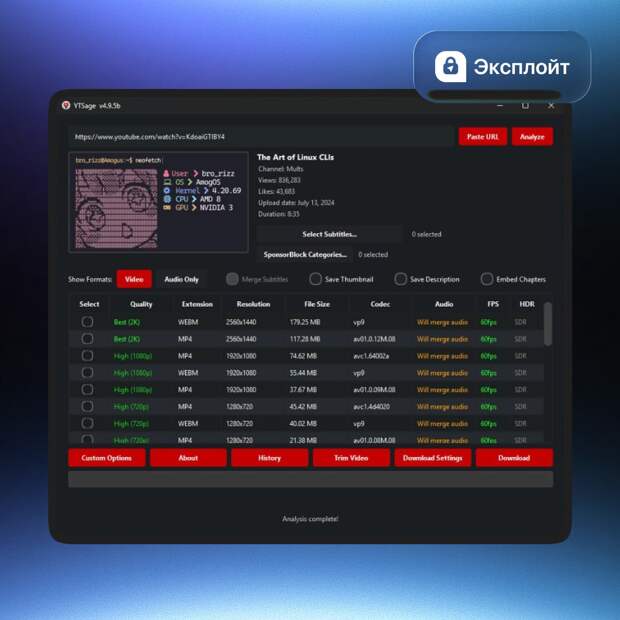Viewport: 620px width, 620px height.
Task: Open the Select Subtitles chooser
Action: point(329,234)
